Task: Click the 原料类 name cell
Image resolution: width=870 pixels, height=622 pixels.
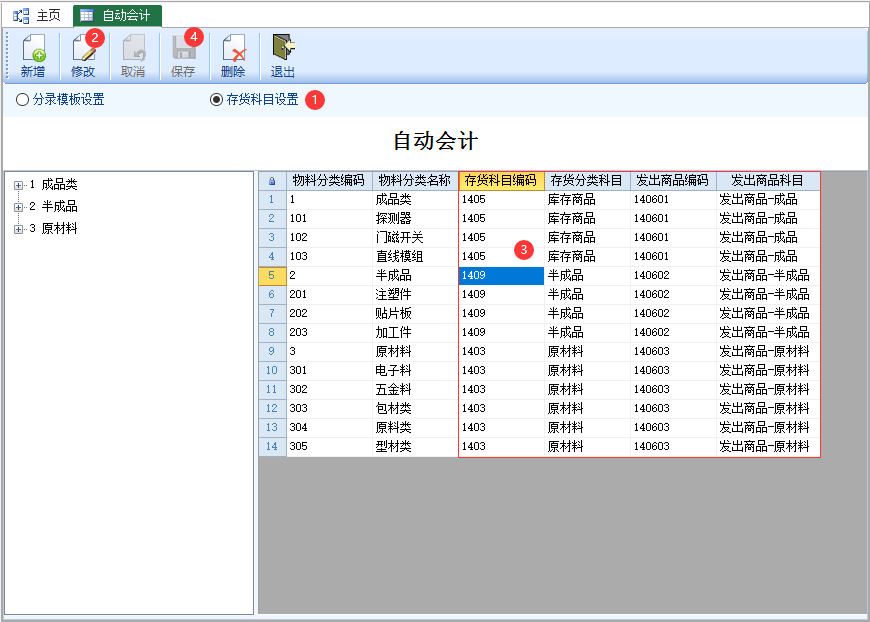Action: pyautogui.click(x=415, y=428)
